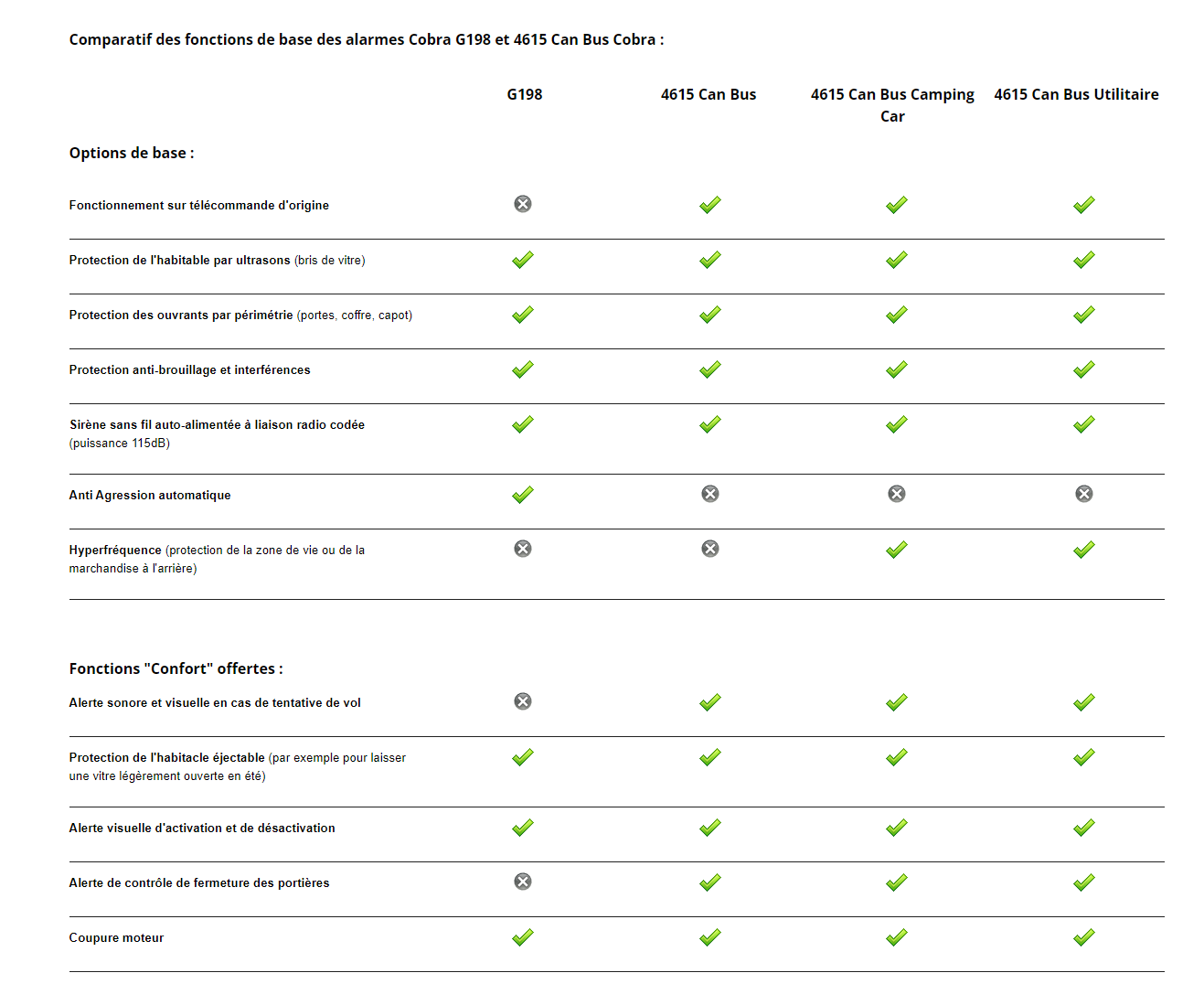The height and width of the screenshot is (1005, 1204).
Task: Click 4615 Can Bus cross for Anti Agression automatique
Action: point(710,494)
